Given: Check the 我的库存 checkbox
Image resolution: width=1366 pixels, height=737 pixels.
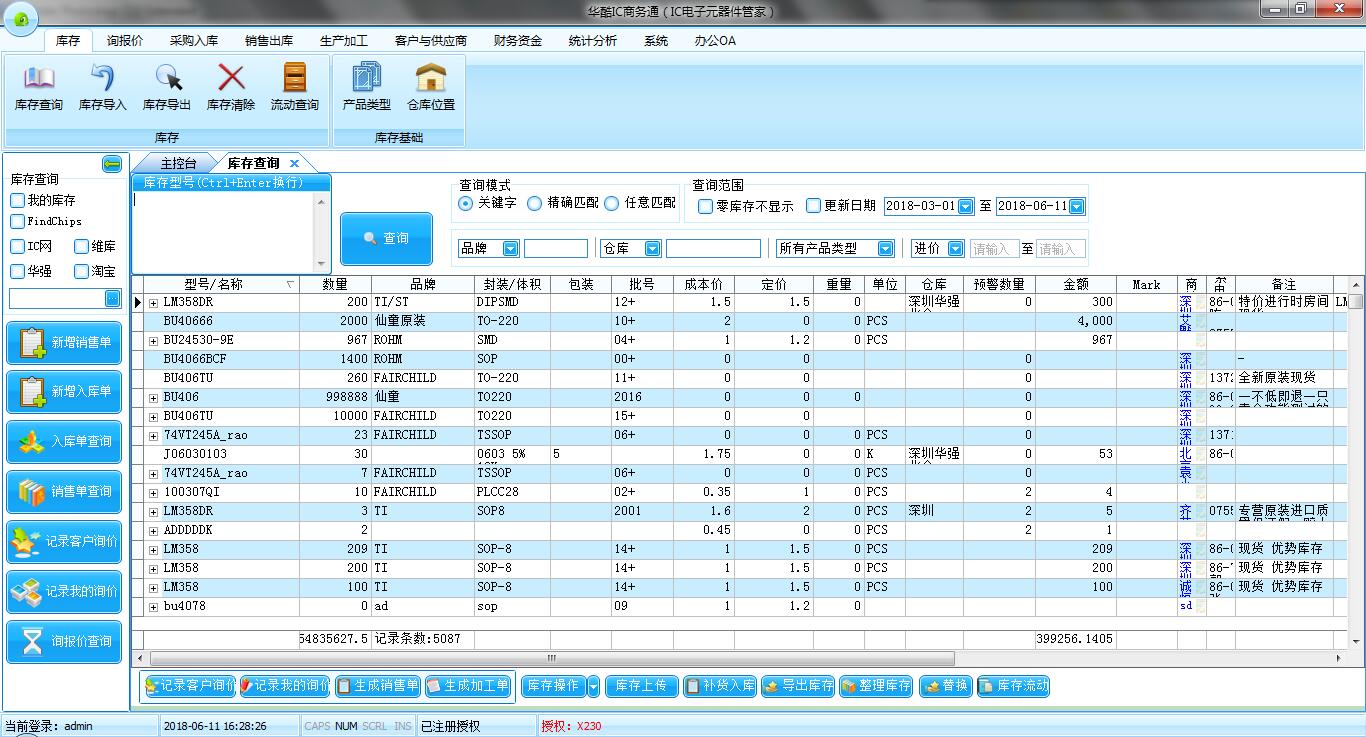Looking at the screenshot, I should [17, 200].
